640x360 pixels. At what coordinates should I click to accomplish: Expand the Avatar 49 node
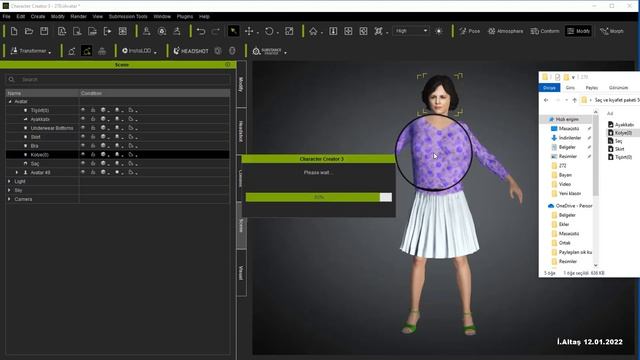[x=17, y=173]
